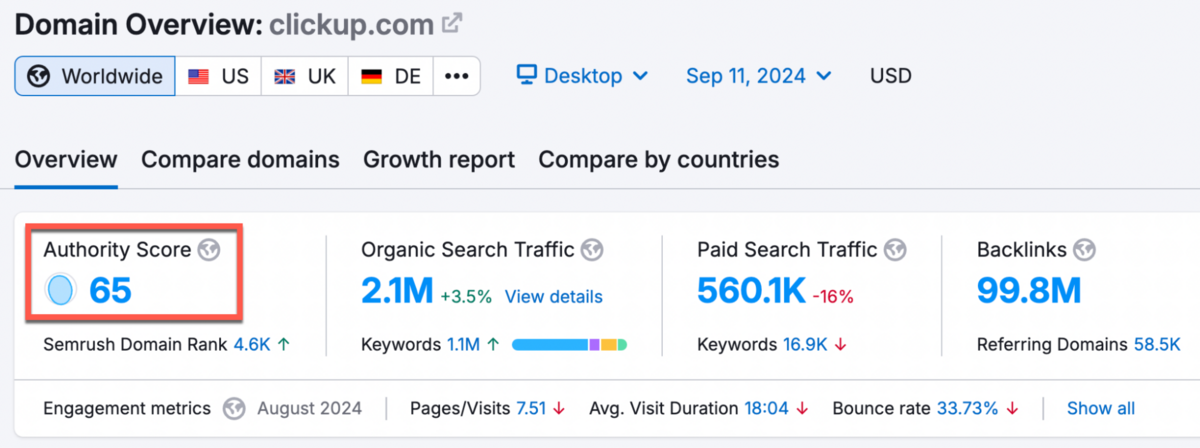
Task: Click the Authority Score circle indicator
Action: (x=60, y=291)
